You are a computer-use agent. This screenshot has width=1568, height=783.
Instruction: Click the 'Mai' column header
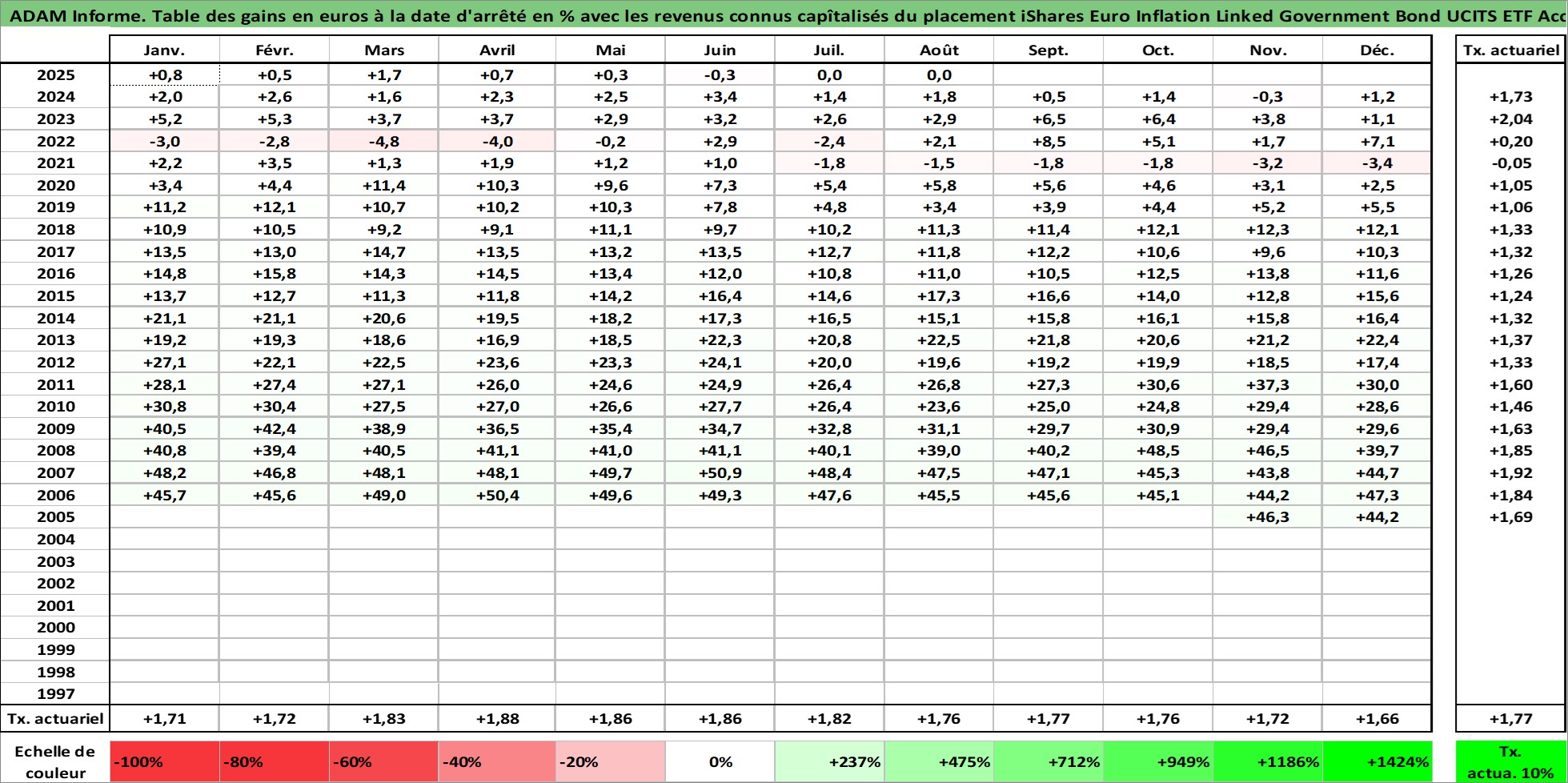[x=610, y=50]
